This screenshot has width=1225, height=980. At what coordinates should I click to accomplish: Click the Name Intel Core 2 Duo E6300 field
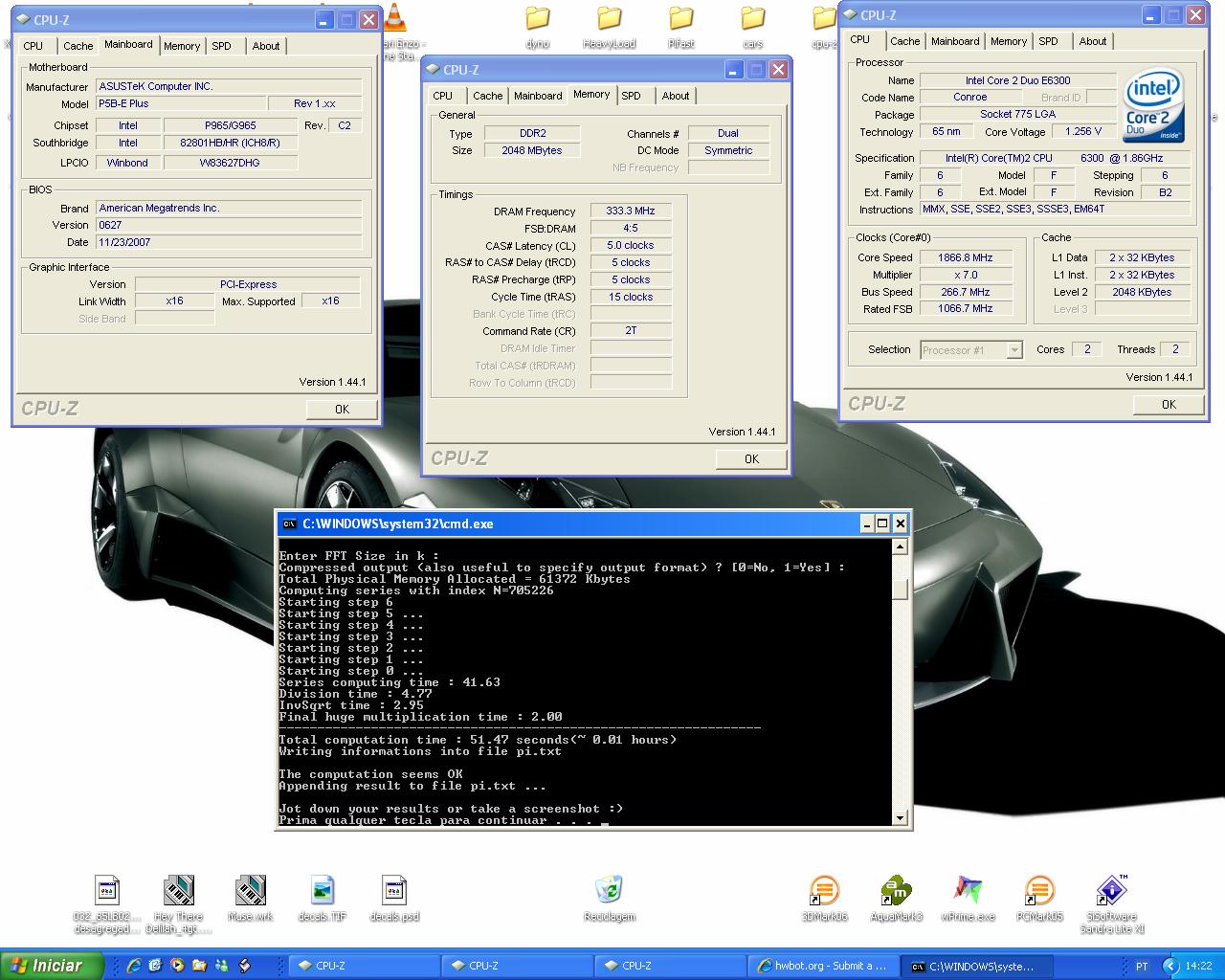click(1017, 80)
